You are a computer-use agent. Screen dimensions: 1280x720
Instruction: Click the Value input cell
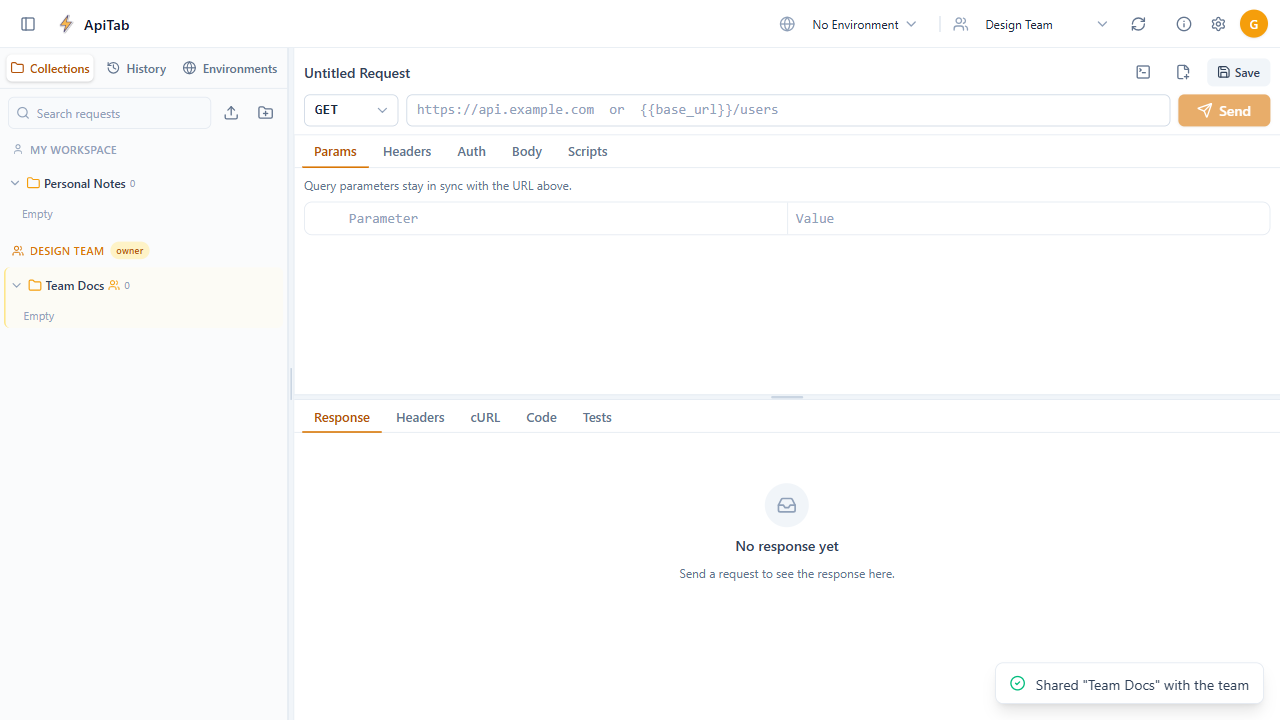(x=1028, y=218)
